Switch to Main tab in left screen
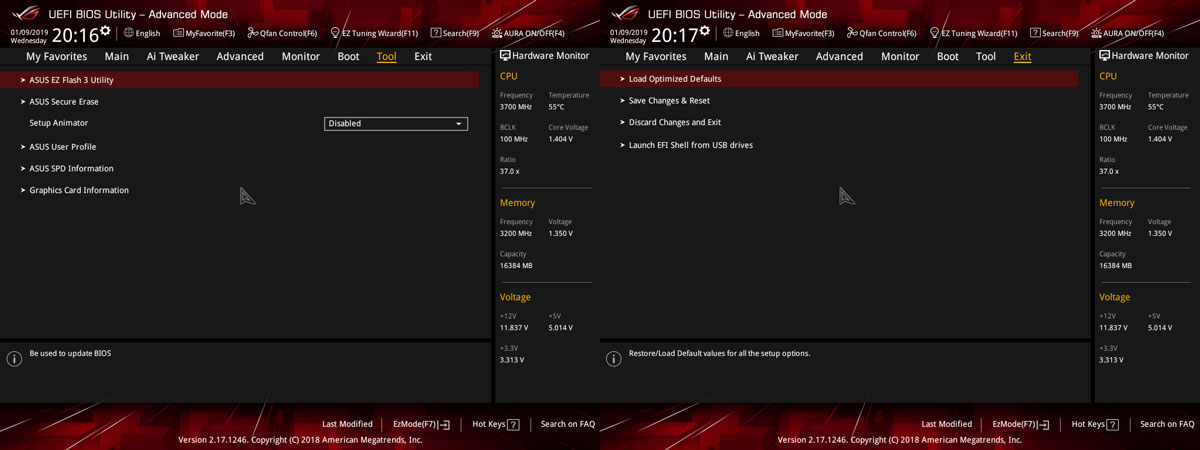Viewport: 1200px width, 450px height. (117, 56)
